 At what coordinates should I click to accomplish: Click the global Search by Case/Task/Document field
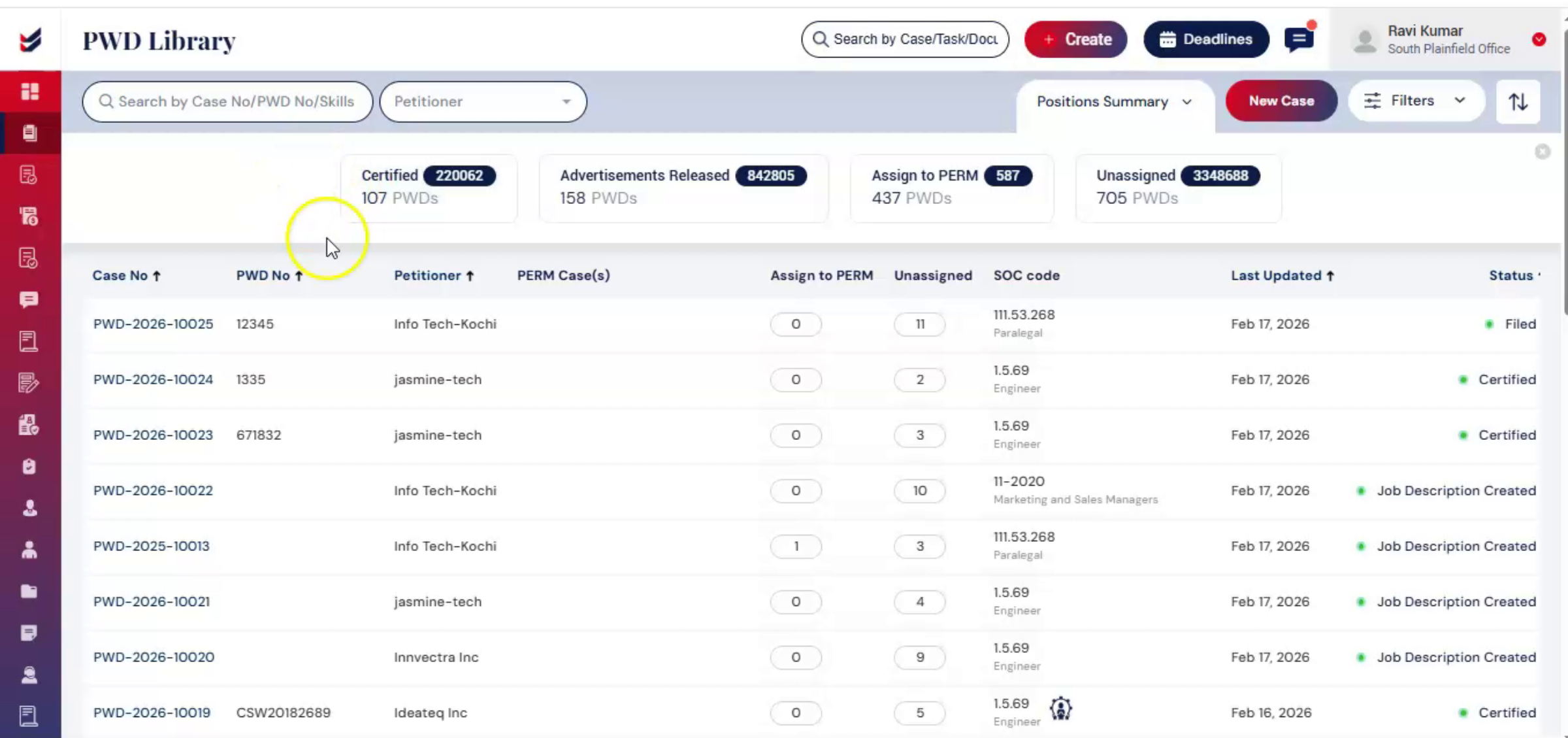click(x=905, y=39)
